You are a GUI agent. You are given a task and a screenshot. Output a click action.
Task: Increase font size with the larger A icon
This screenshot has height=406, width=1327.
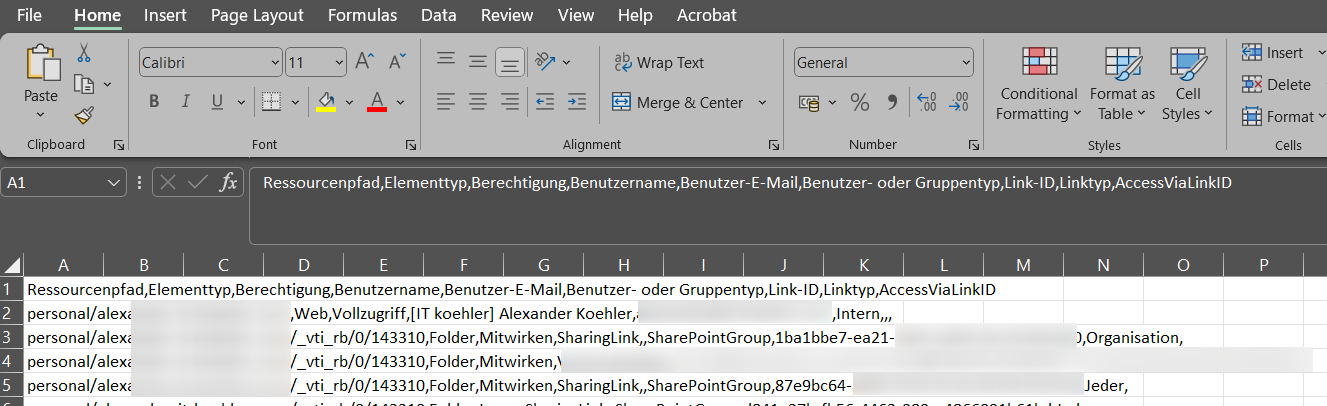click(x=365, y=62)
